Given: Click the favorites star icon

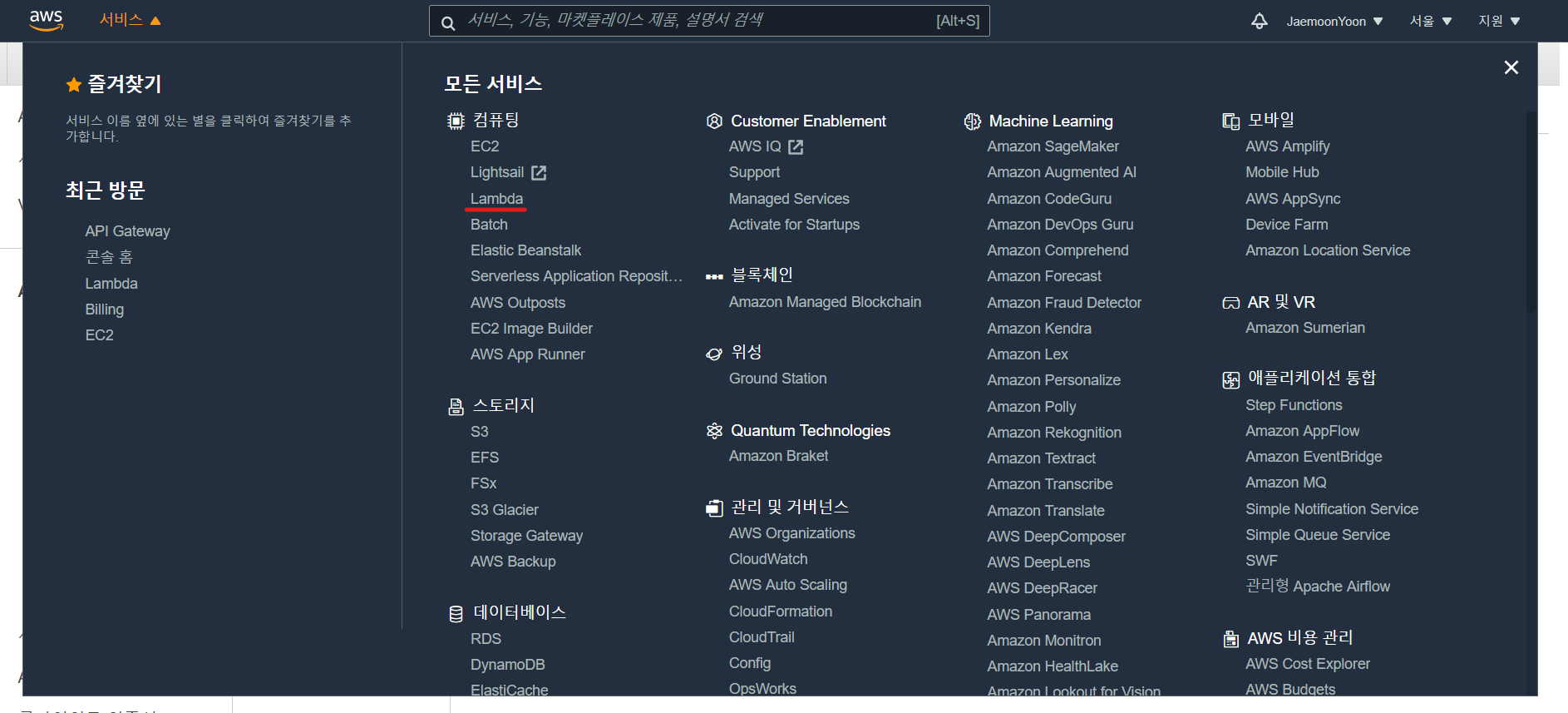Looking at the screenshot, I should tap(74, 84).
